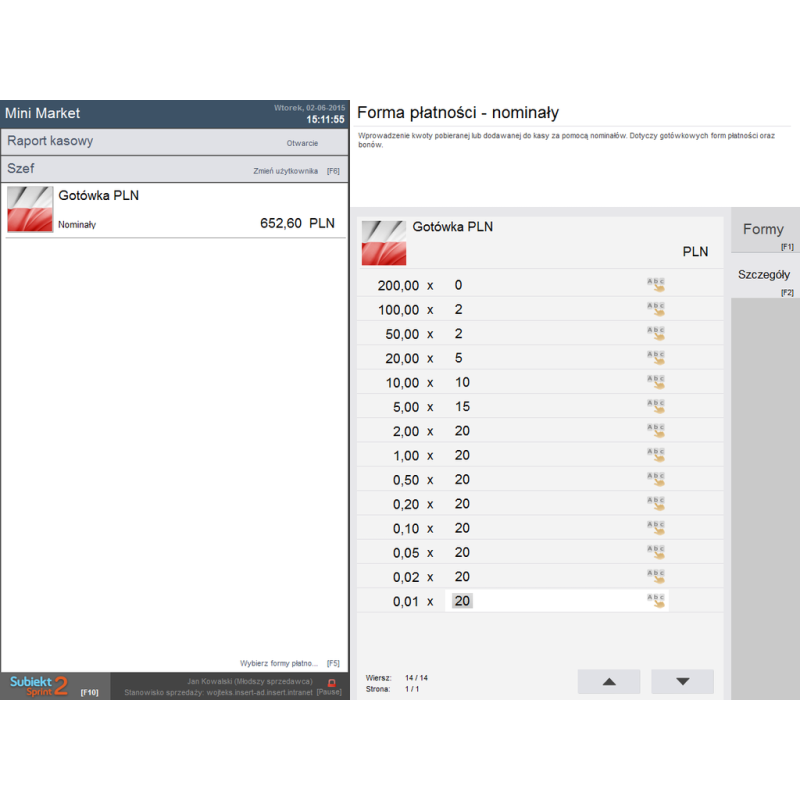This screenshot has width=800, height=800.
Task: Click keyboard icon in 0,50 denomination row
Action: [656, 479]
